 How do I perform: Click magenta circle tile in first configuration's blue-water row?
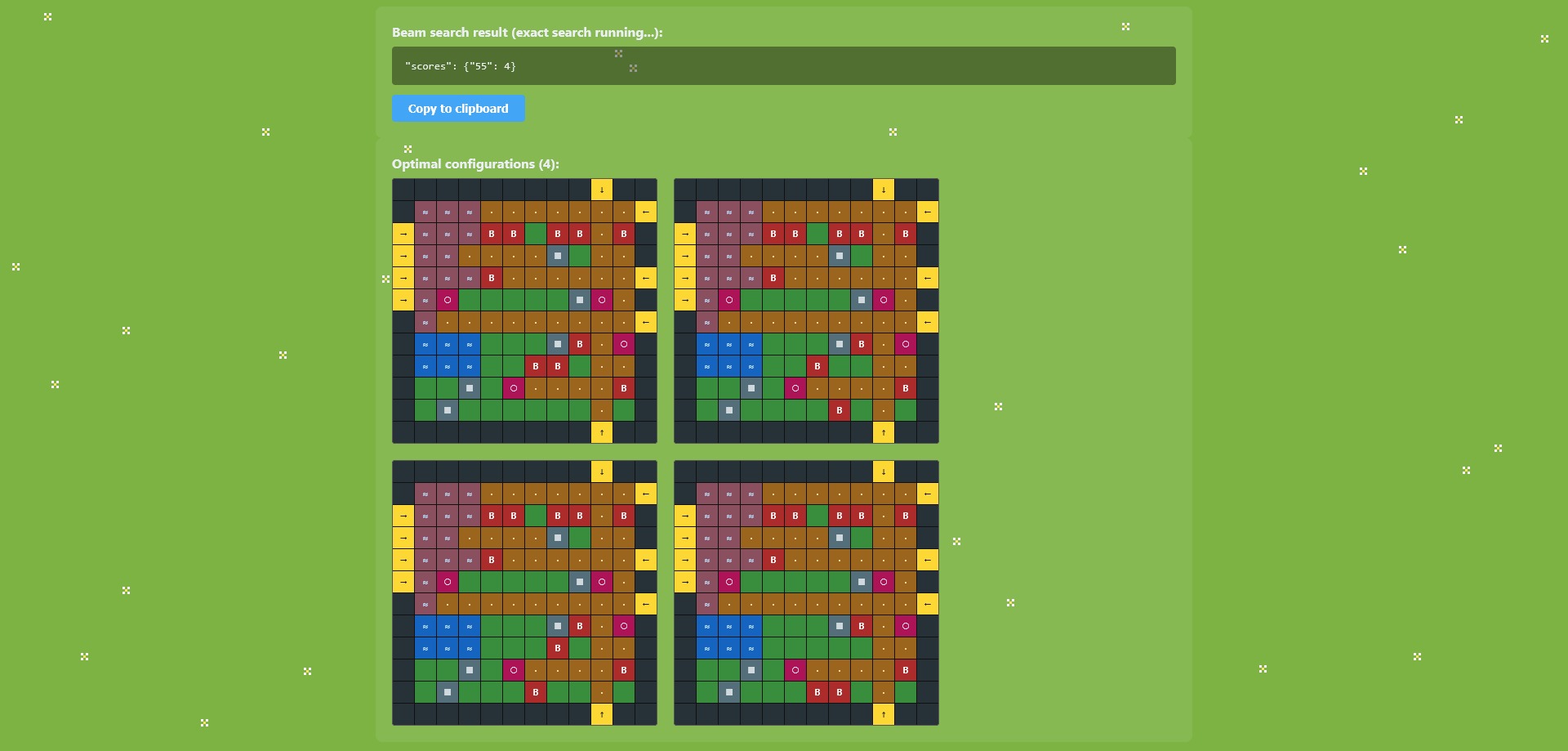coord(624,344)
